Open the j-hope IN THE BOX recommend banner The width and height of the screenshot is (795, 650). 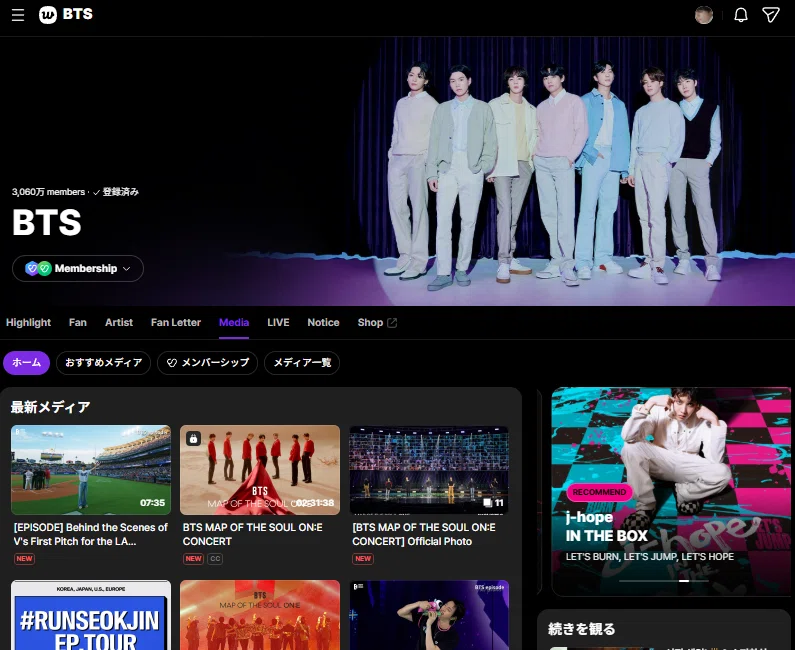671,491
